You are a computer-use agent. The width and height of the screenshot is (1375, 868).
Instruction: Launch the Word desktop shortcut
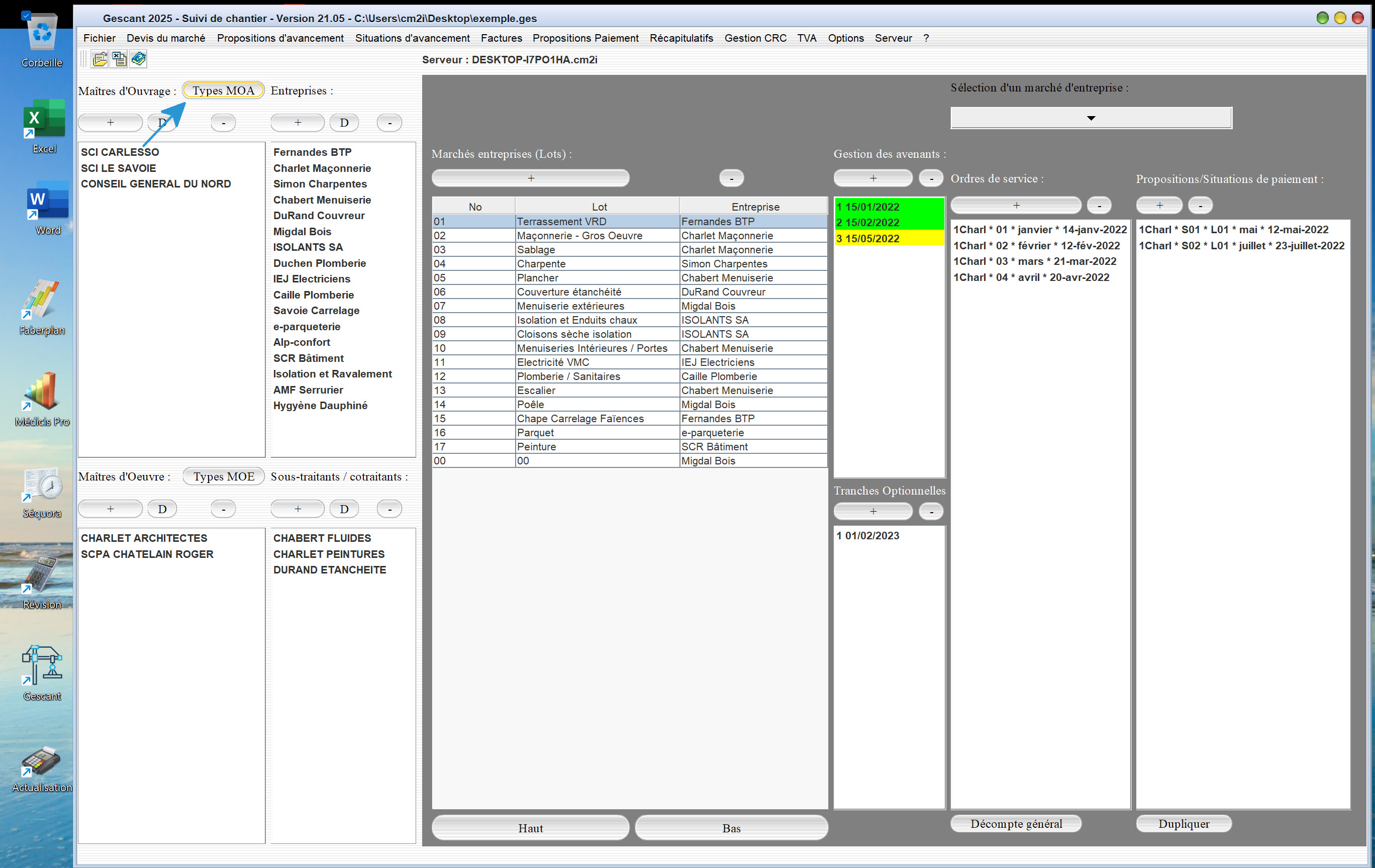(47, 209)
